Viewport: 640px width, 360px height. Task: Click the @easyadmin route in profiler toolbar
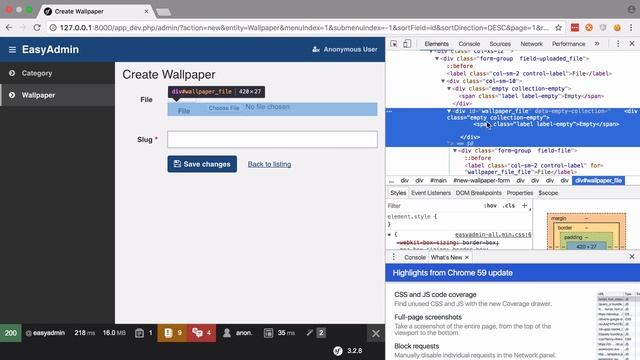45,333
